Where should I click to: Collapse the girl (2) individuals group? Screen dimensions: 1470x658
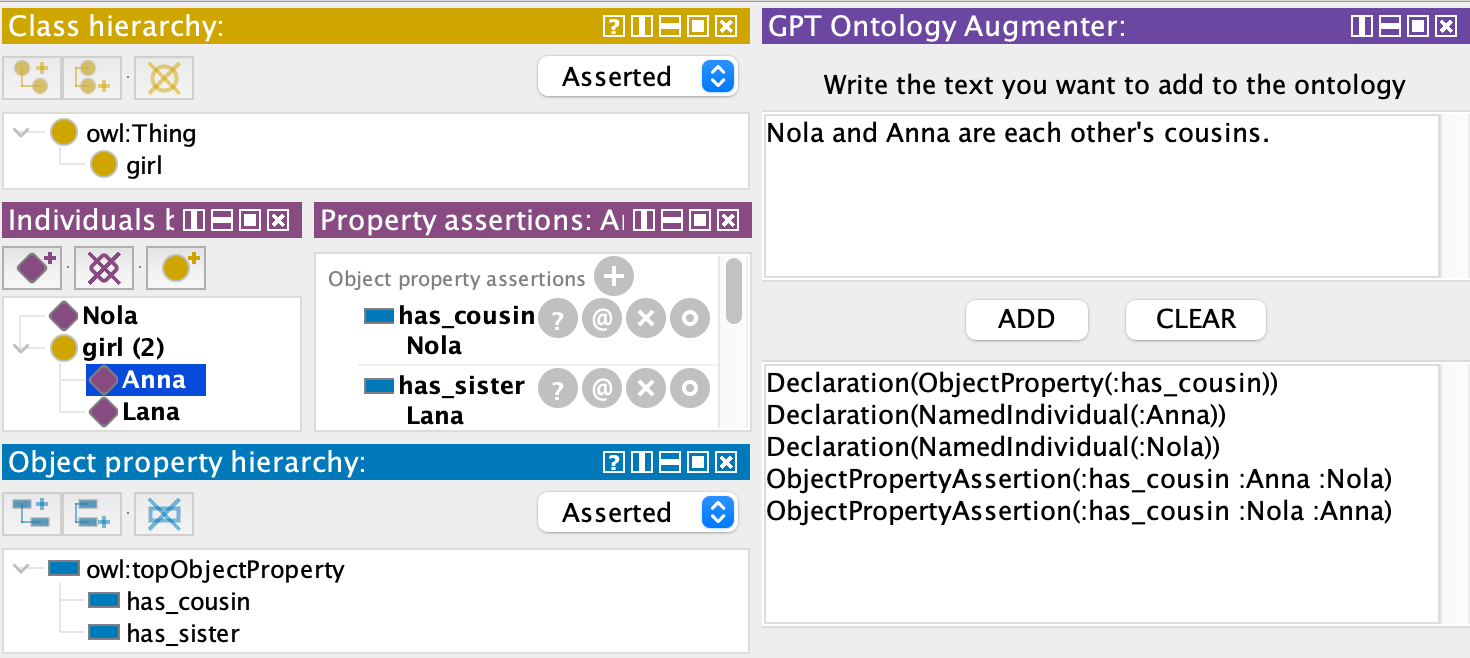(x=21, y=348)
